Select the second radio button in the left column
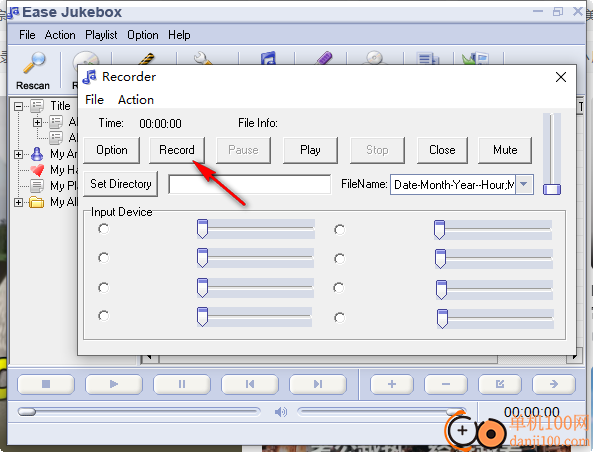This screenshot has width=593, height=452. [x=104, y=258]
